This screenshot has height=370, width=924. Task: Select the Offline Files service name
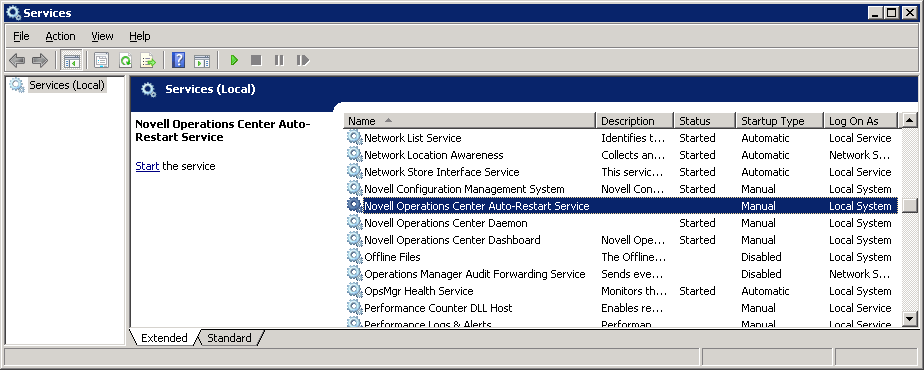(x=392, y=257)
